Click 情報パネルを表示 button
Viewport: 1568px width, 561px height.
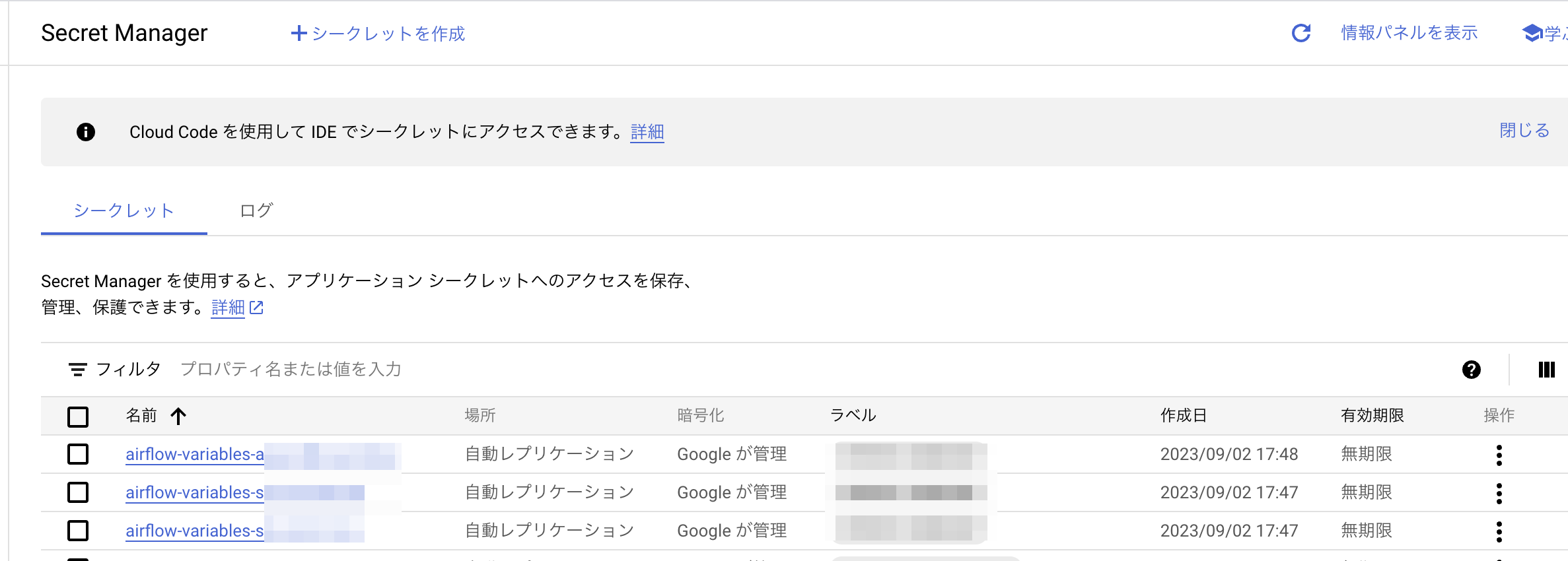click(1409, 33)
